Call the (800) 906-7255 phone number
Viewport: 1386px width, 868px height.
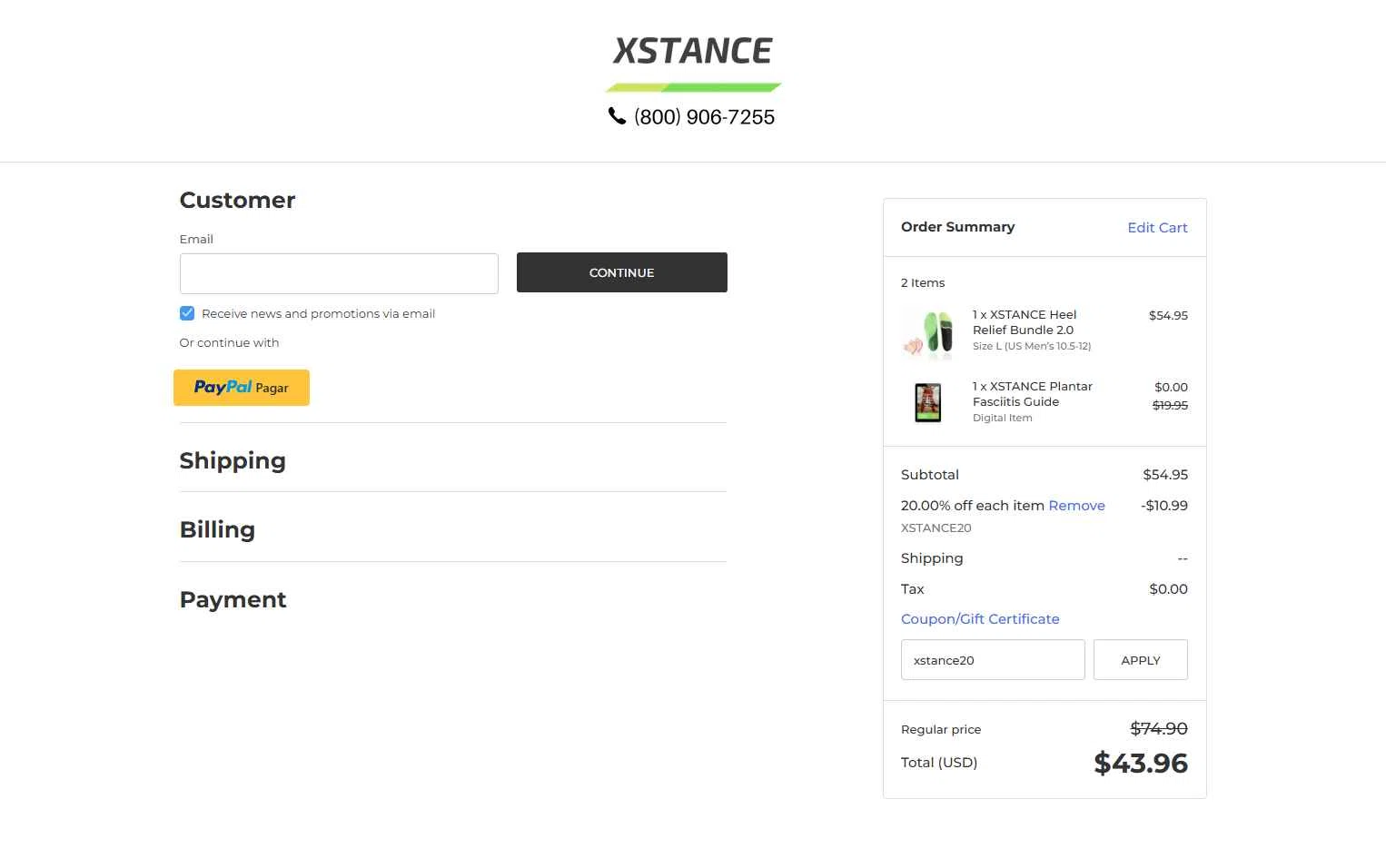pyautogui.click(x=704, y=117)
